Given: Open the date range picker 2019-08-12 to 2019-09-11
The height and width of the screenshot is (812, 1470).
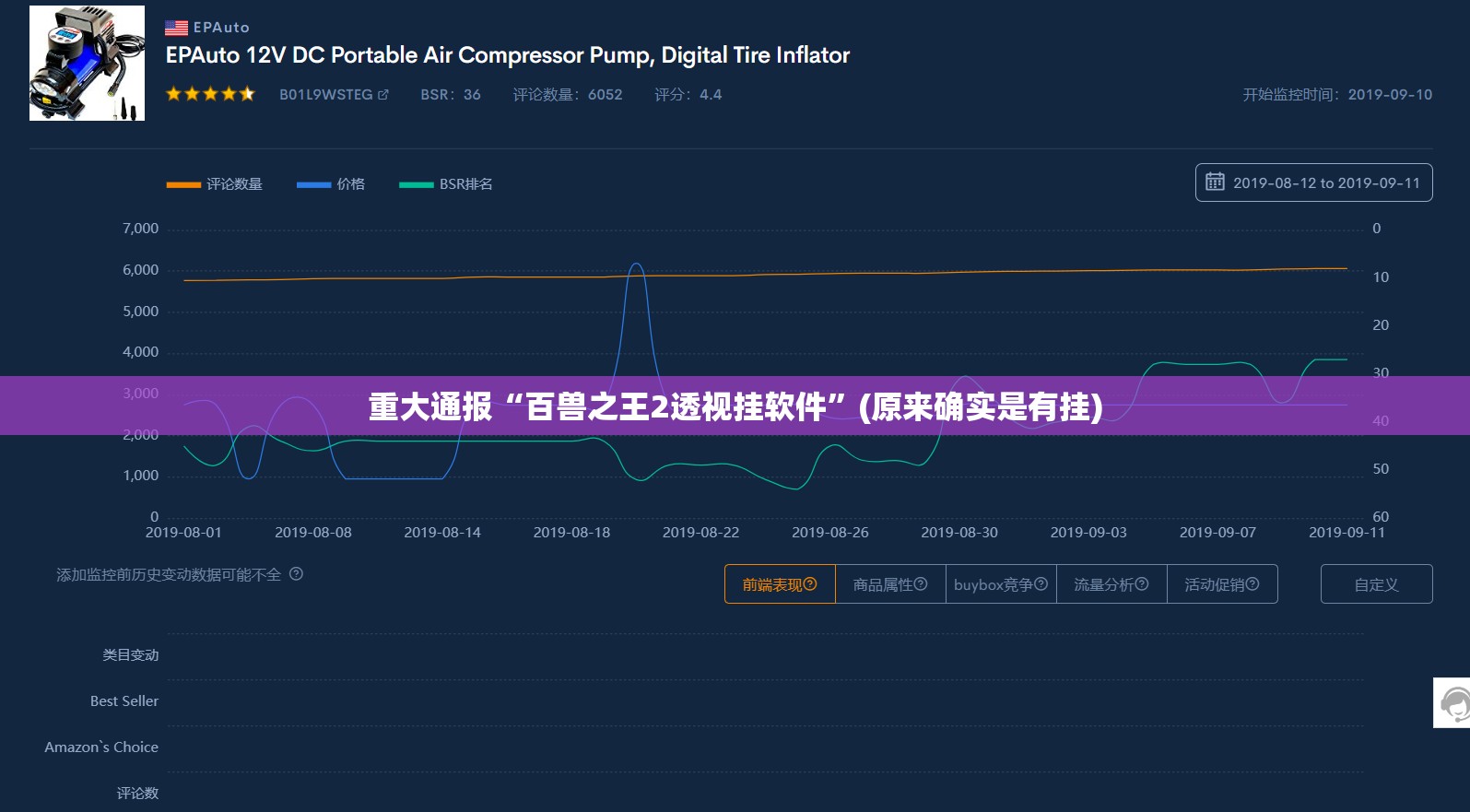Looking at the screenshot, I should (1313, 182).
